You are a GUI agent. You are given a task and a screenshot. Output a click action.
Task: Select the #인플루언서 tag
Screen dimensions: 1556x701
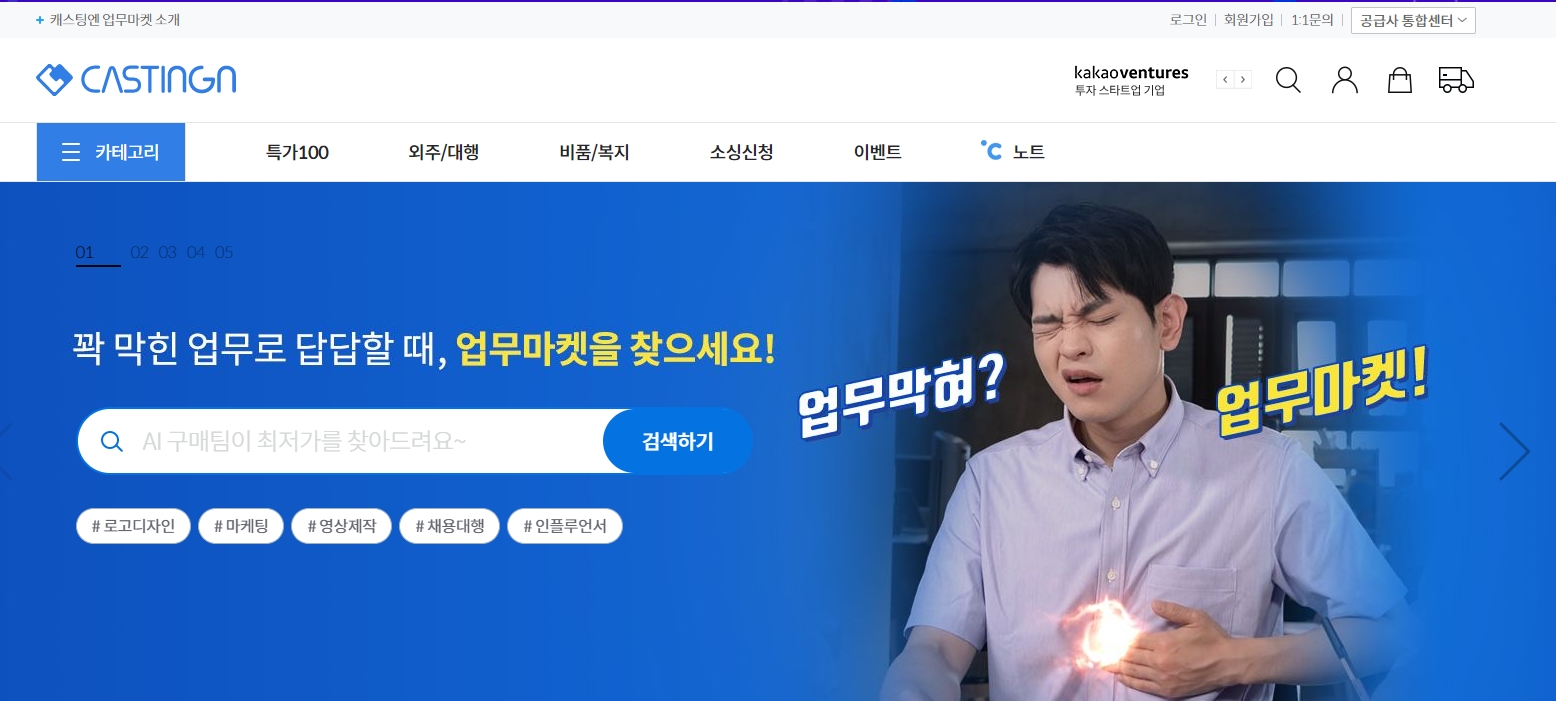coord(565,526)
